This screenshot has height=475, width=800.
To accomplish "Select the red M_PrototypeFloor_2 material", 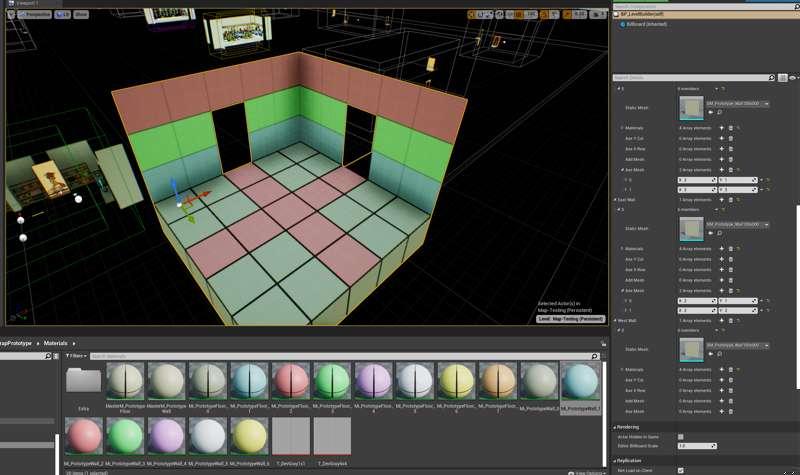I will [290, 381].
